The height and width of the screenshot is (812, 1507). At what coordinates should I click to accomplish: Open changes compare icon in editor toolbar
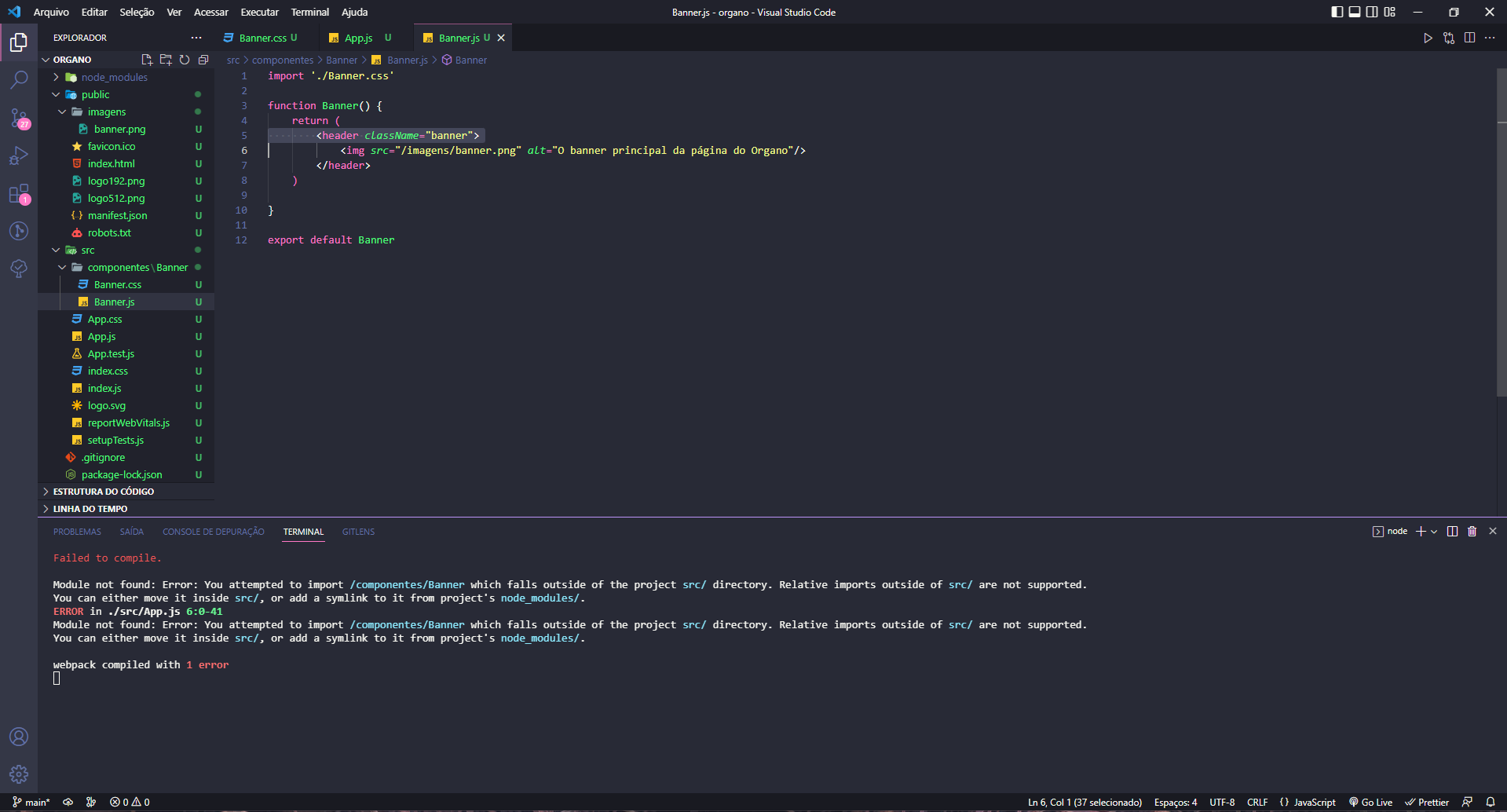pos(1449,38)
